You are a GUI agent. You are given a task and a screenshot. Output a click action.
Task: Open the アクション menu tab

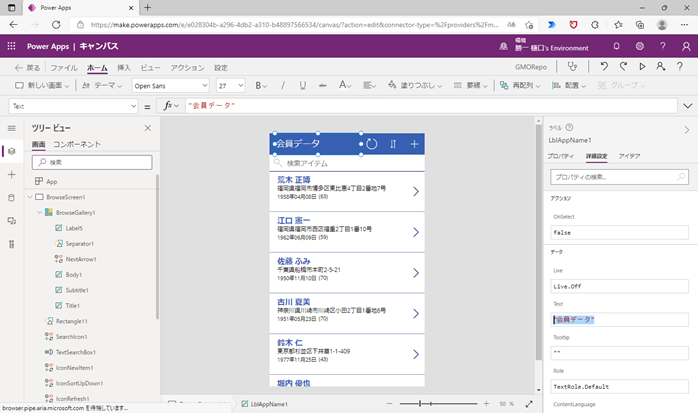pyautogui.click(x=187, y=68)
